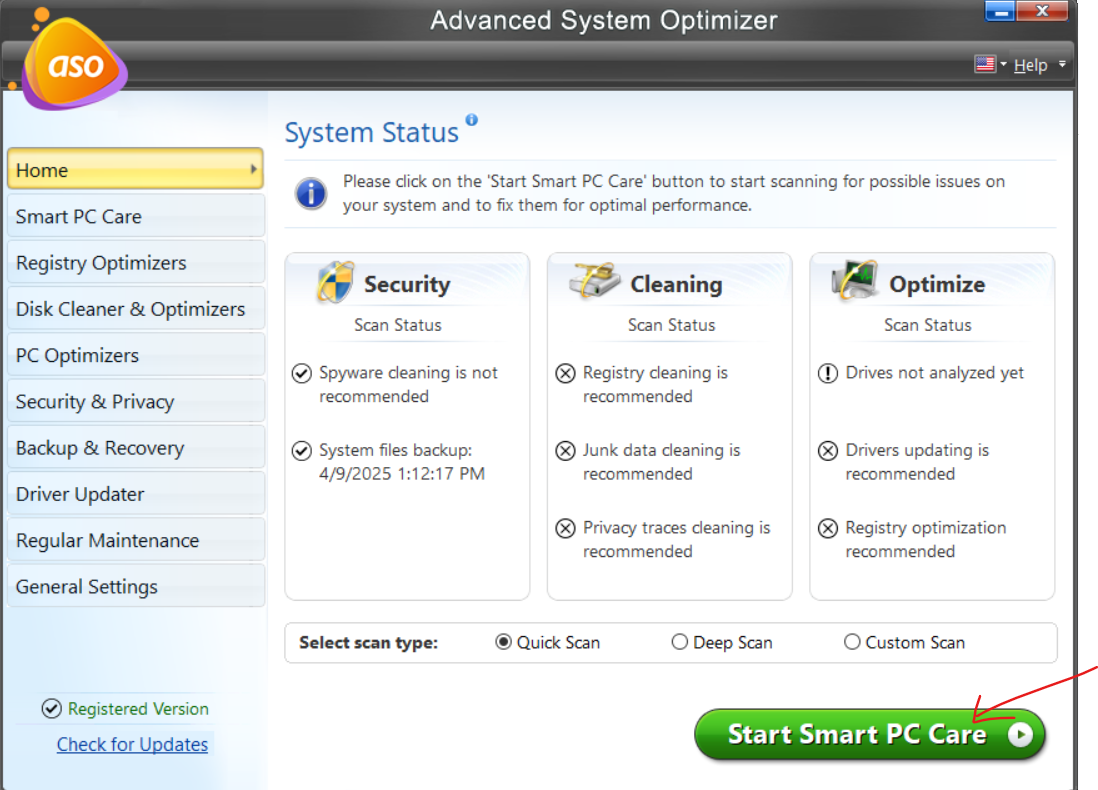Click the ASO application logo
Viewport: 1098px width, 790px height.
[74, 66]
